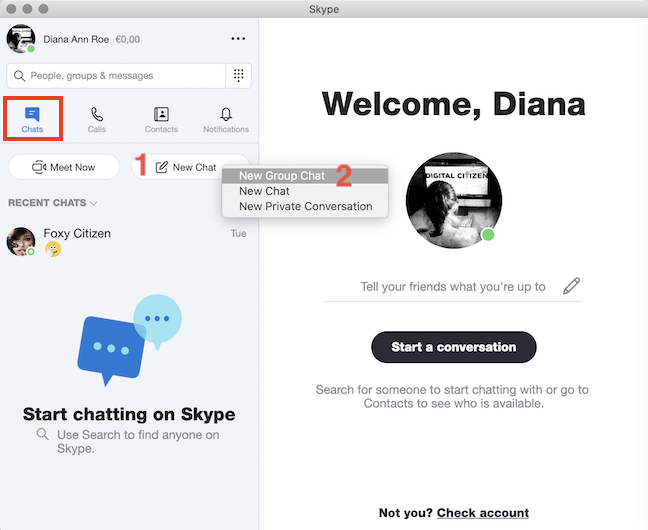Image resolution: width=648 pixels, height=530 pixels.
Task: Click the People, groups & messages search field
Action: click(x=117, y=76)
